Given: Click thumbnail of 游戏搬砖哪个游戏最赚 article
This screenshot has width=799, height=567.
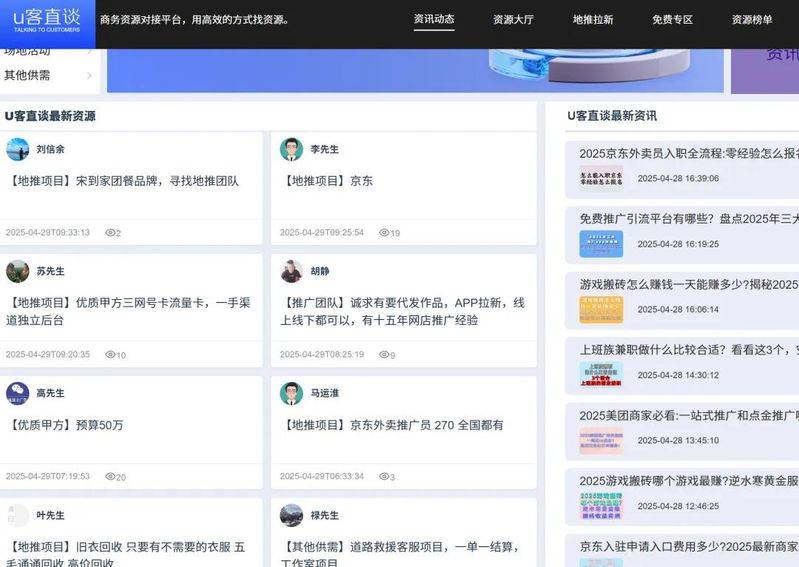Looking at the screenshot, I should 601,506.
